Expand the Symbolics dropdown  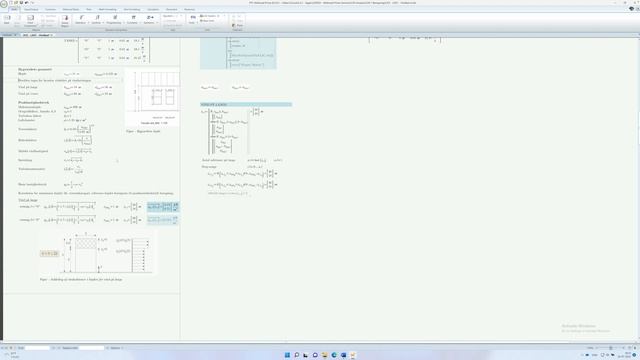click(x=150, y=19)
